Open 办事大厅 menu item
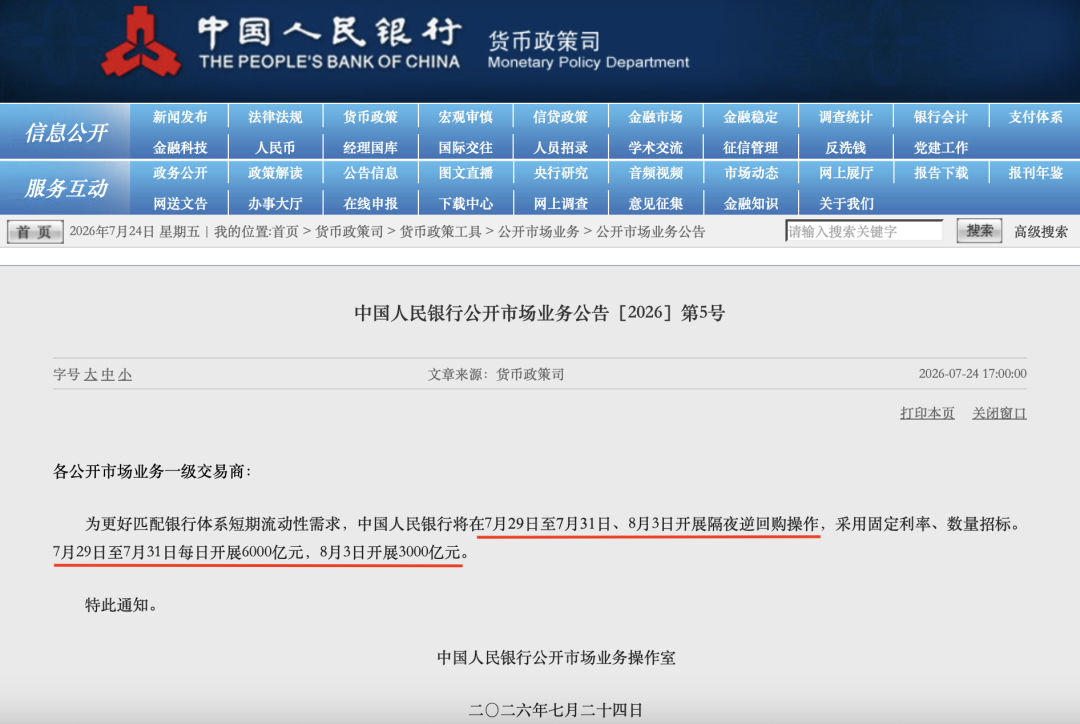The width and height of the screenshot is (1080, 724). point(275,203)
